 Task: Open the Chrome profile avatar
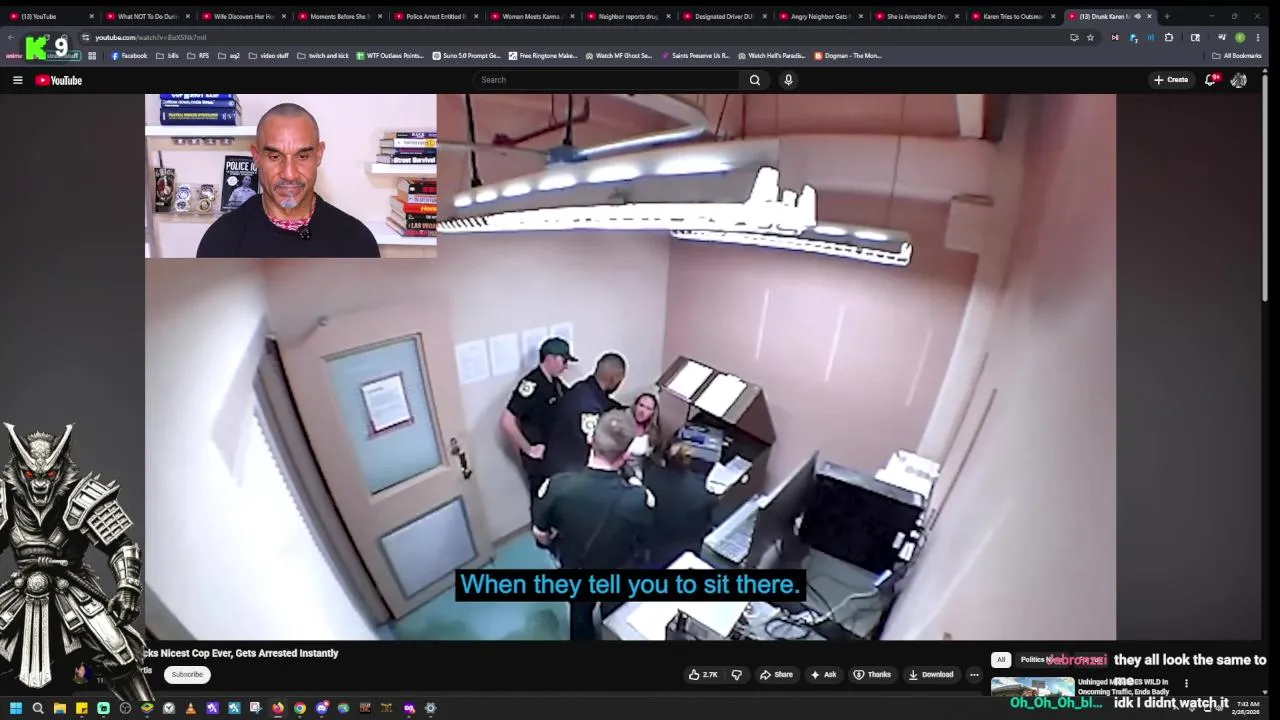tap(1240, 37)
